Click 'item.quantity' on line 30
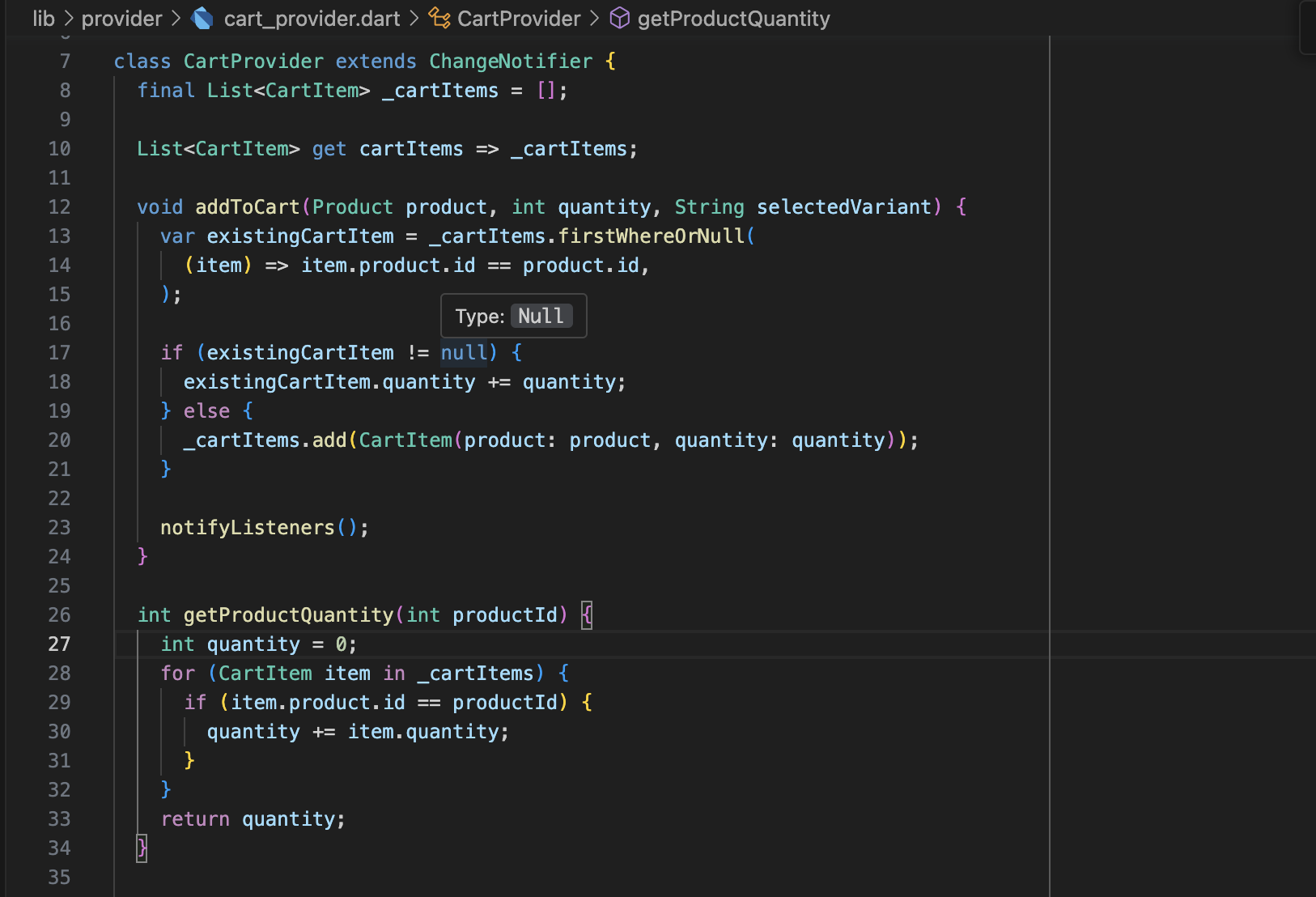 coord(422,732)
